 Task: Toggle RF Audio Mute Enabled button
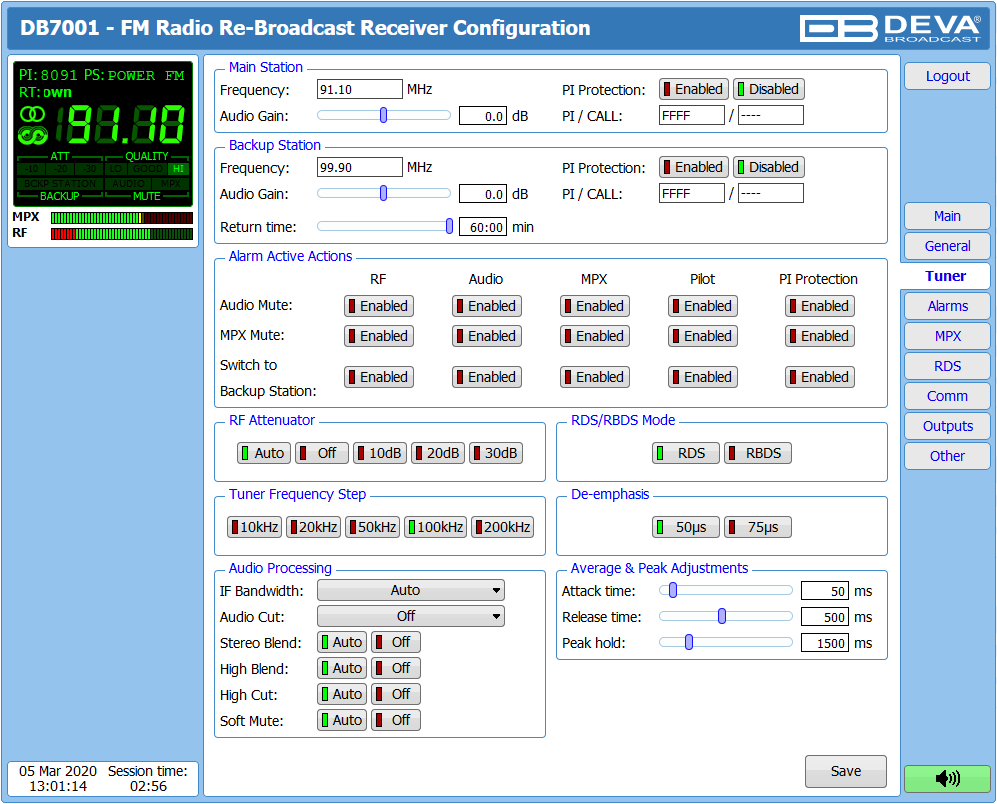[378, 306]
